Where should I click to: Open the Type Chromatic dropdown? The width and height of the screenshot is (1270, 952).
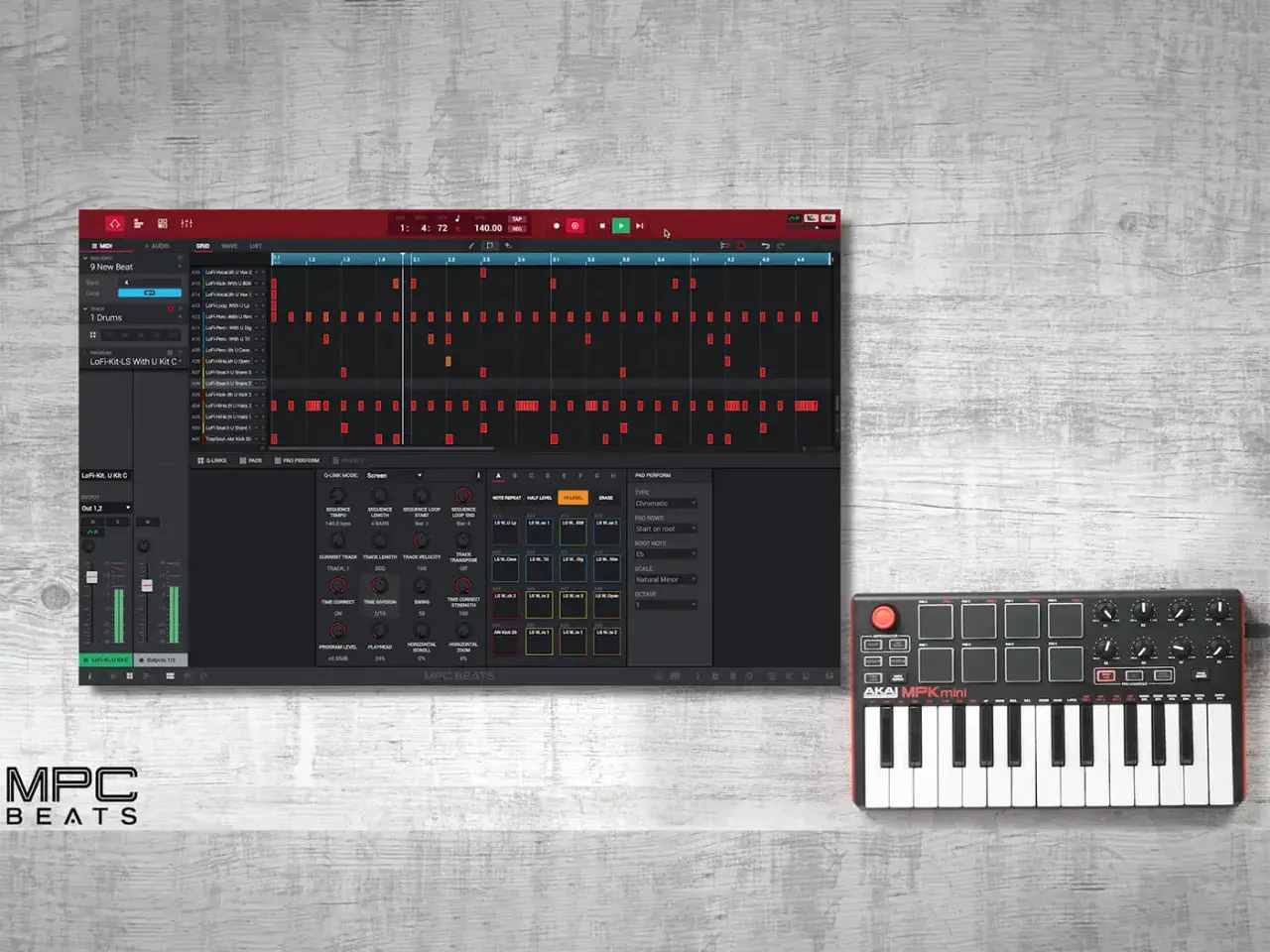(x=665, y=504)
